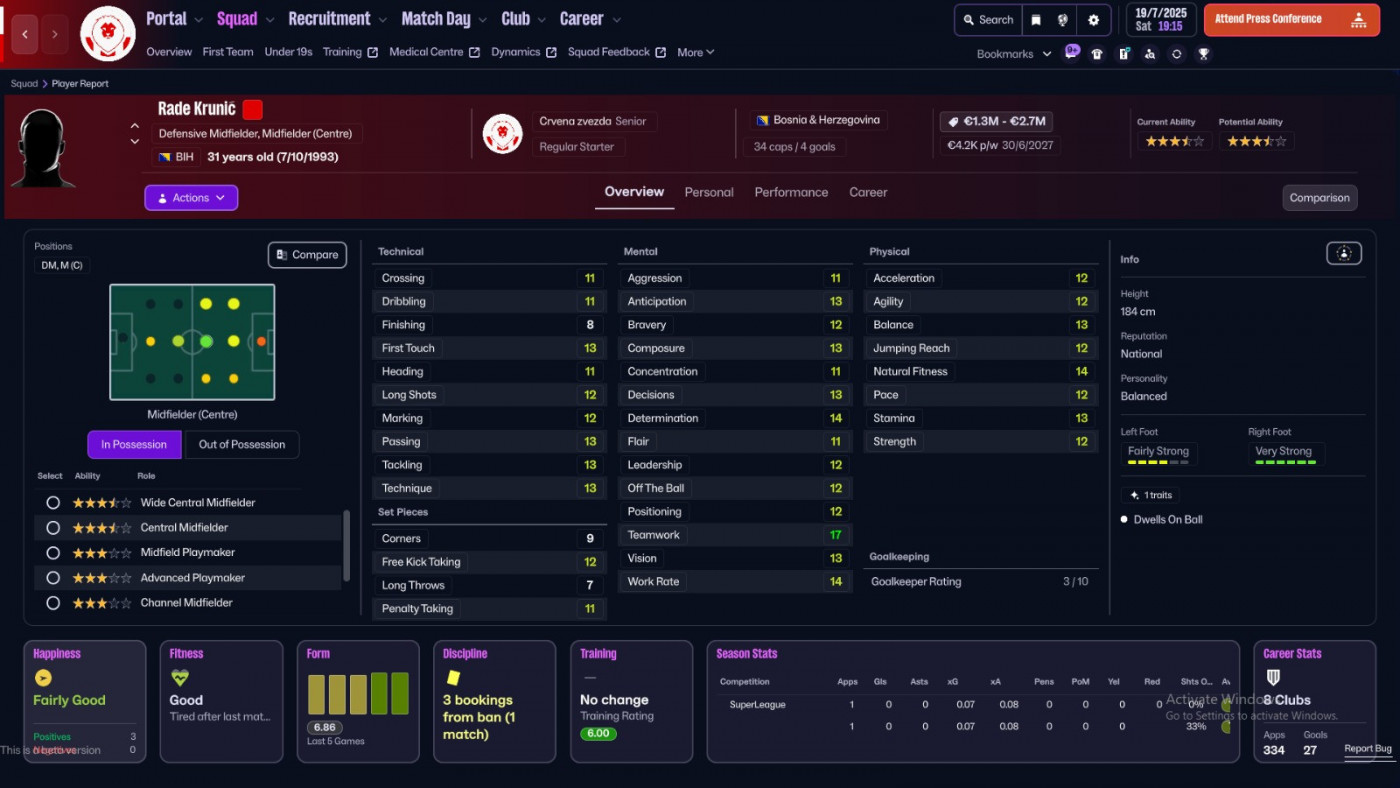Click the bookmark icon beside Search
The image size is (1400, 788).
[1036, 20]
